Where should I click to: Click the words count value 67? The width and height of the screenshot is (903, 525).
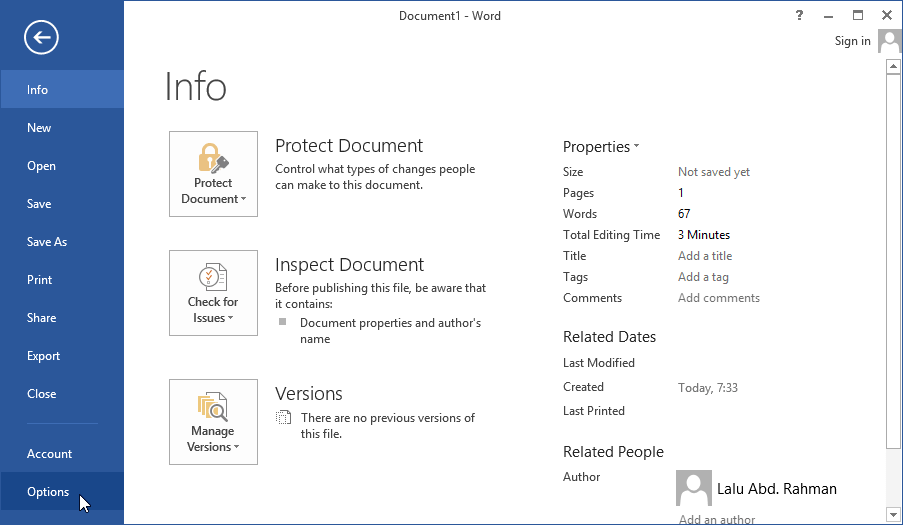coord(684,214)
